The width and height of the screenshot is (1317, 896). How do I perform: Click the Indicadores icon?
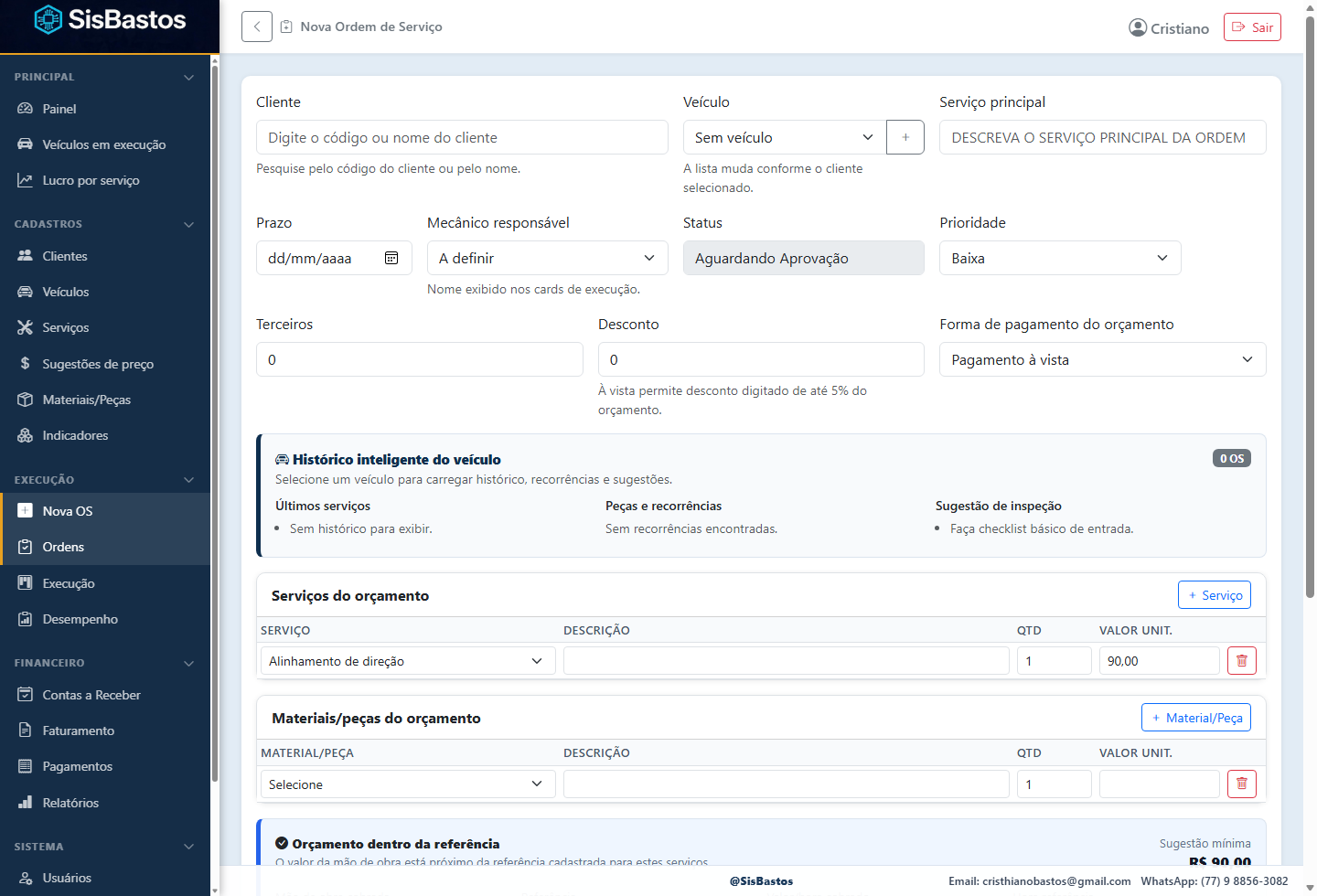coord(25,435)
